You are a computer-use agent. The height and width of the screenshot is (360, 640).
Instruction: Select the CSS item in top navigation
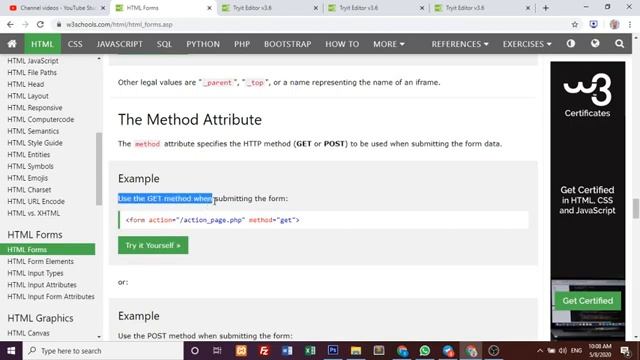coord(75,44)
